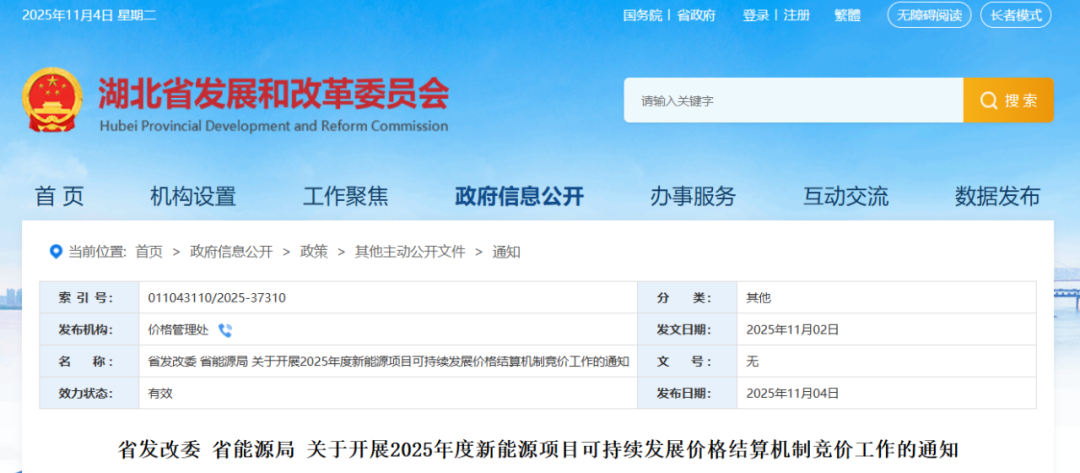Select index number 011043110/2025-37310
Viewport: 1080px width, 473px height.
pyautogui.click(x=217, y=298)
